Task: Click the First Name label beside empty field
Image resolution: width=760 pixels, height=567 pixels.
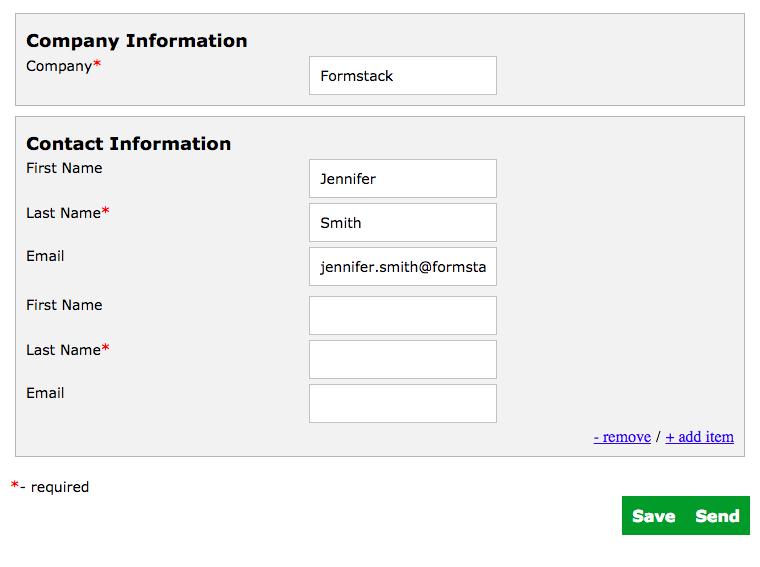Action: (64, 305)
